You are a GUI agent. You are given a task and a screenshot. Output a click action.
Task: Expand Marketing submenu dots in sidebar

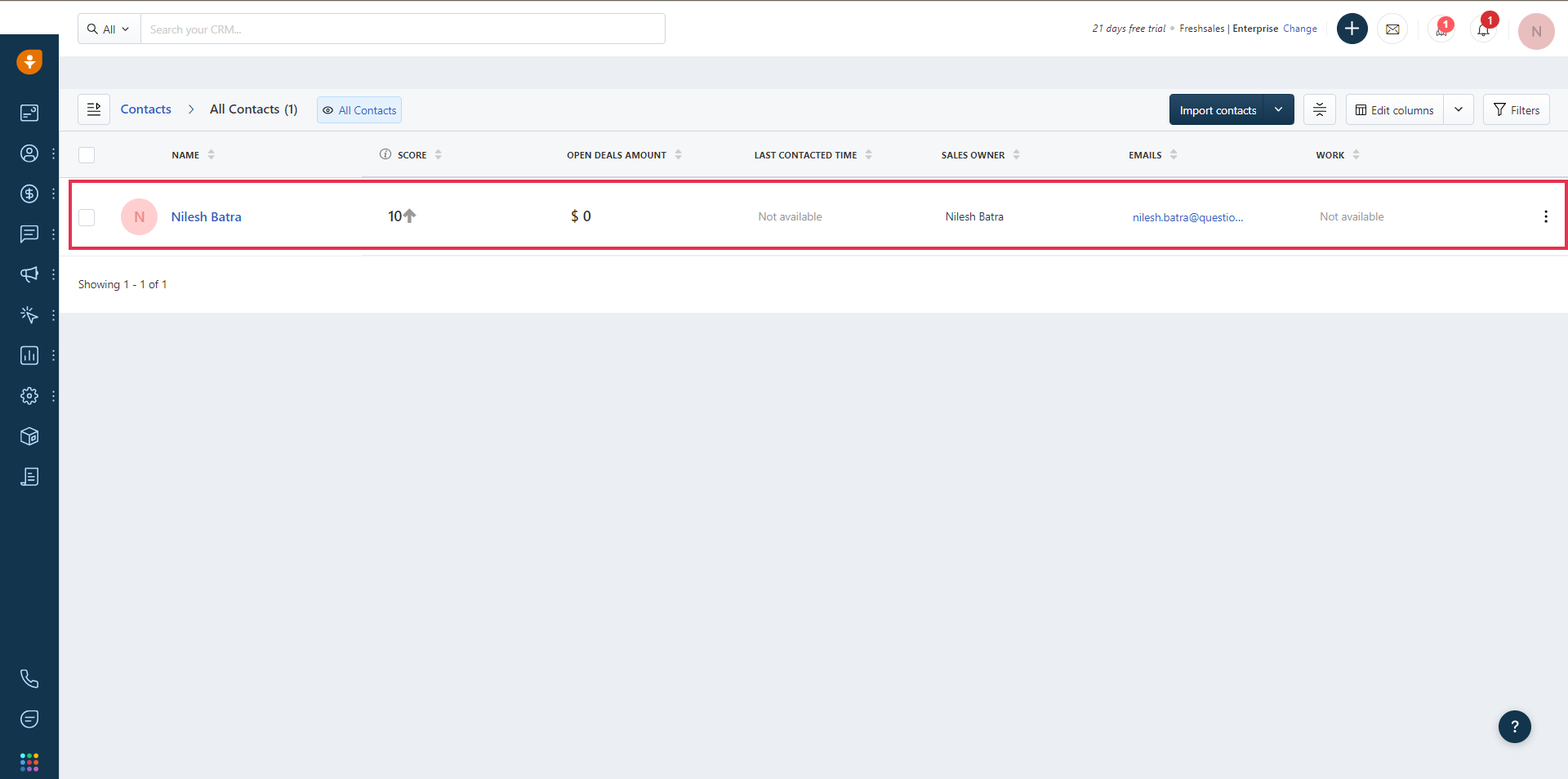click(53, 274)
